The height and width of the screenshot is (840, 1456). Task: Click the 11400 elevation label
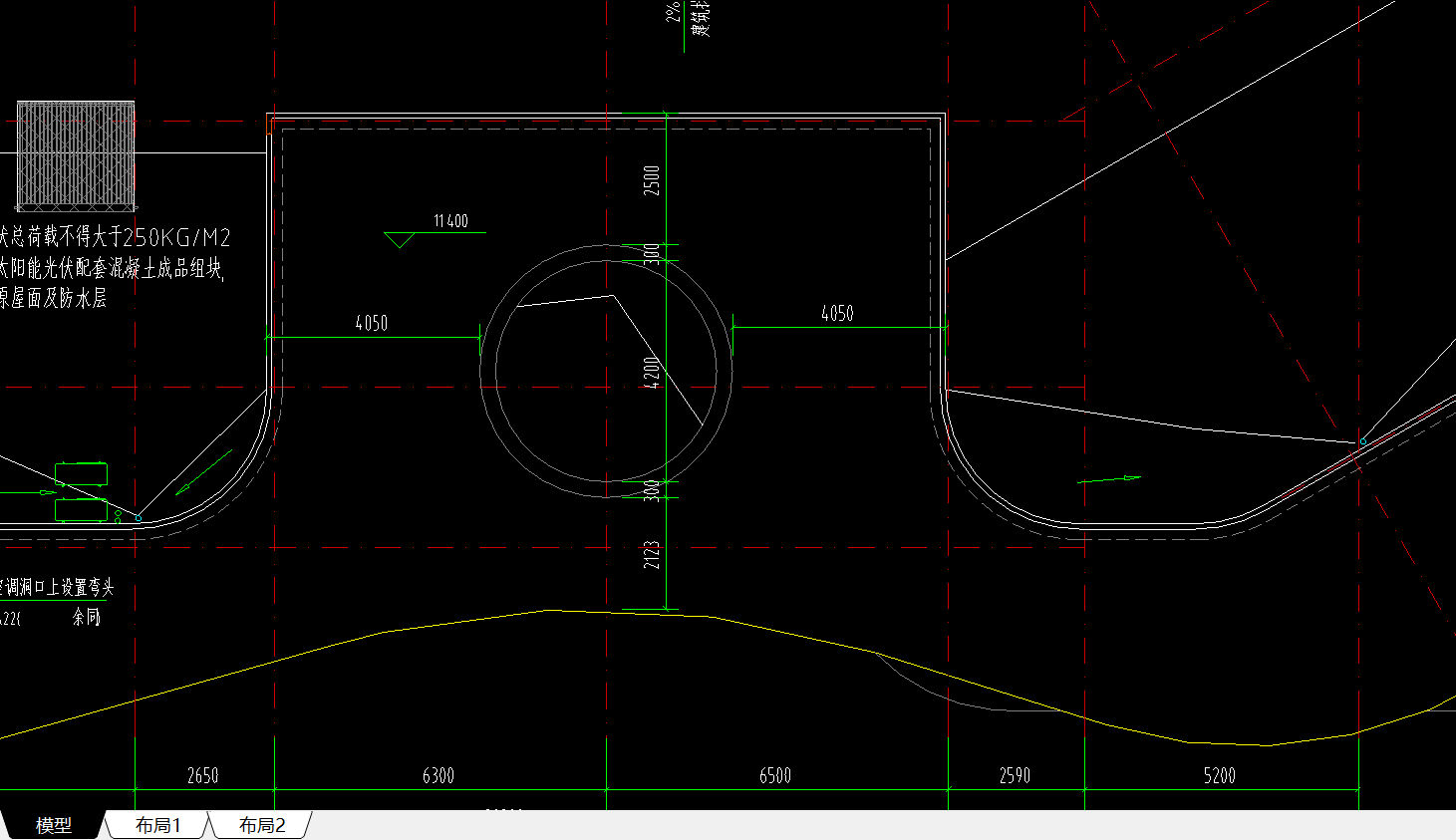pos(450,221)
